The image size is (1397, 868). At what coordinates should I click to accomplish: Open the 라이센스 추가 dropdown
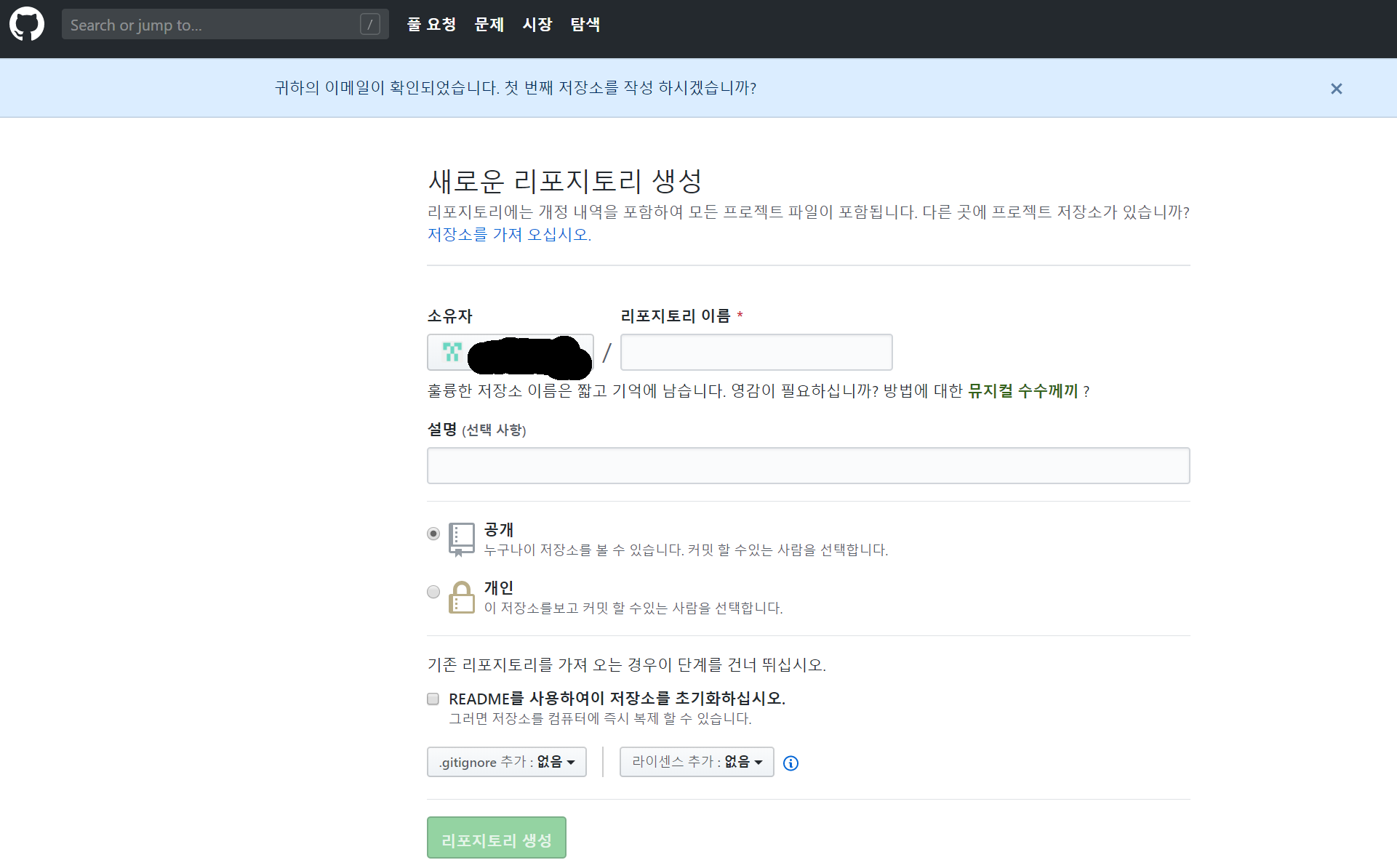tap(696, 762)
